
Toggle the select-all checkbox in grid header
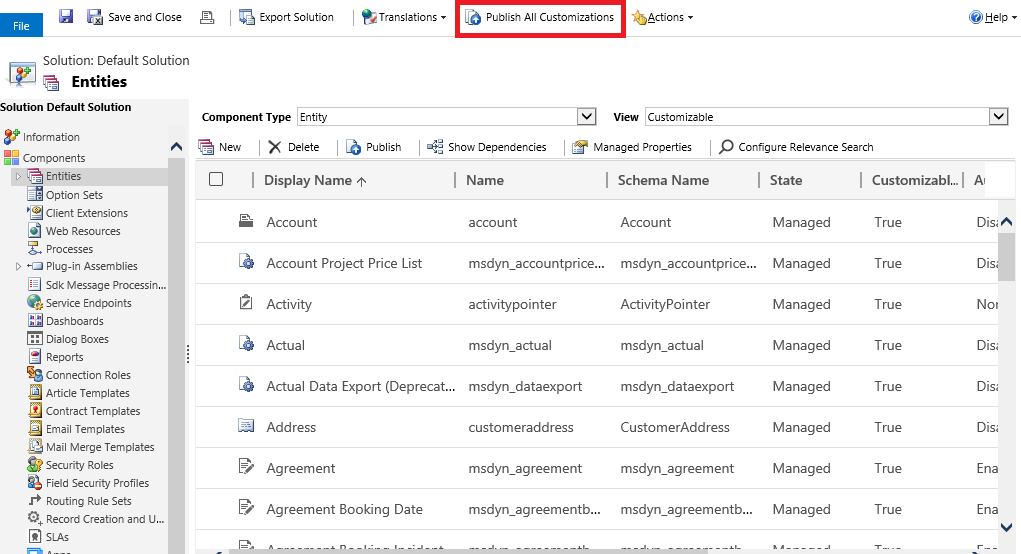216,179
